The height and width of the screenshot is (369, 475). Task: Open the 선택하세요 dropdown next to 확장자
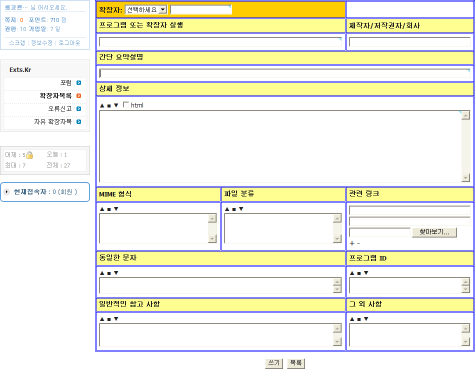[x=146, y=10]
